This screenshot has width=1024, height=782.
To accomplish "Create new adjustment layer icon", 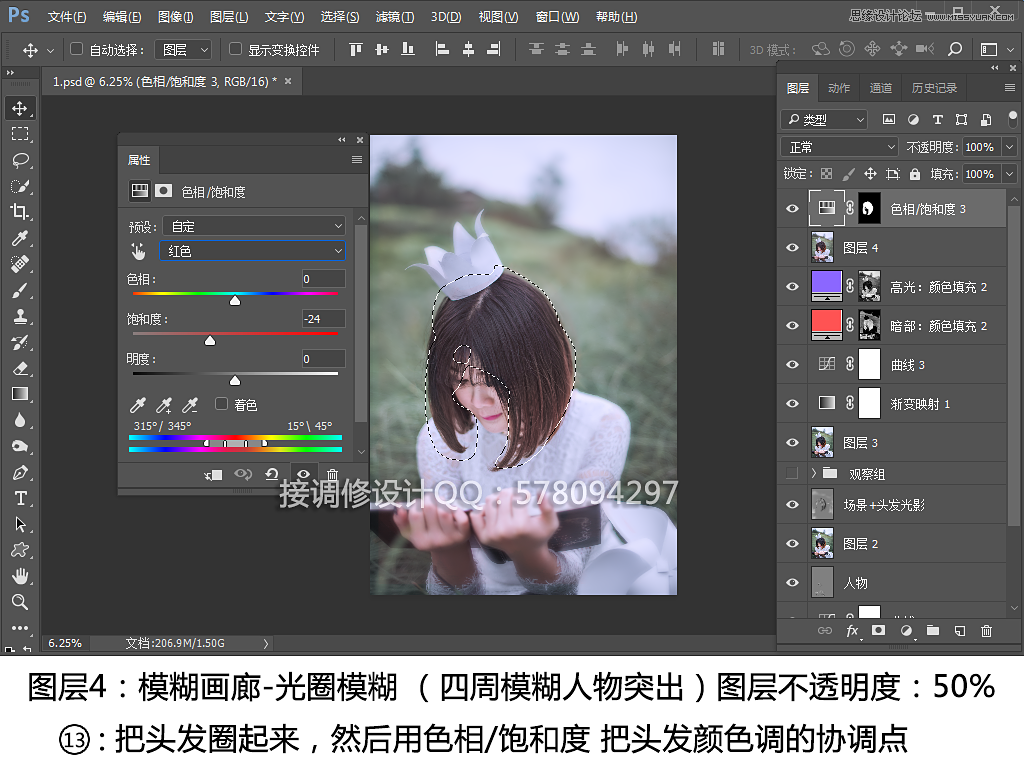I will pos(906,630).
